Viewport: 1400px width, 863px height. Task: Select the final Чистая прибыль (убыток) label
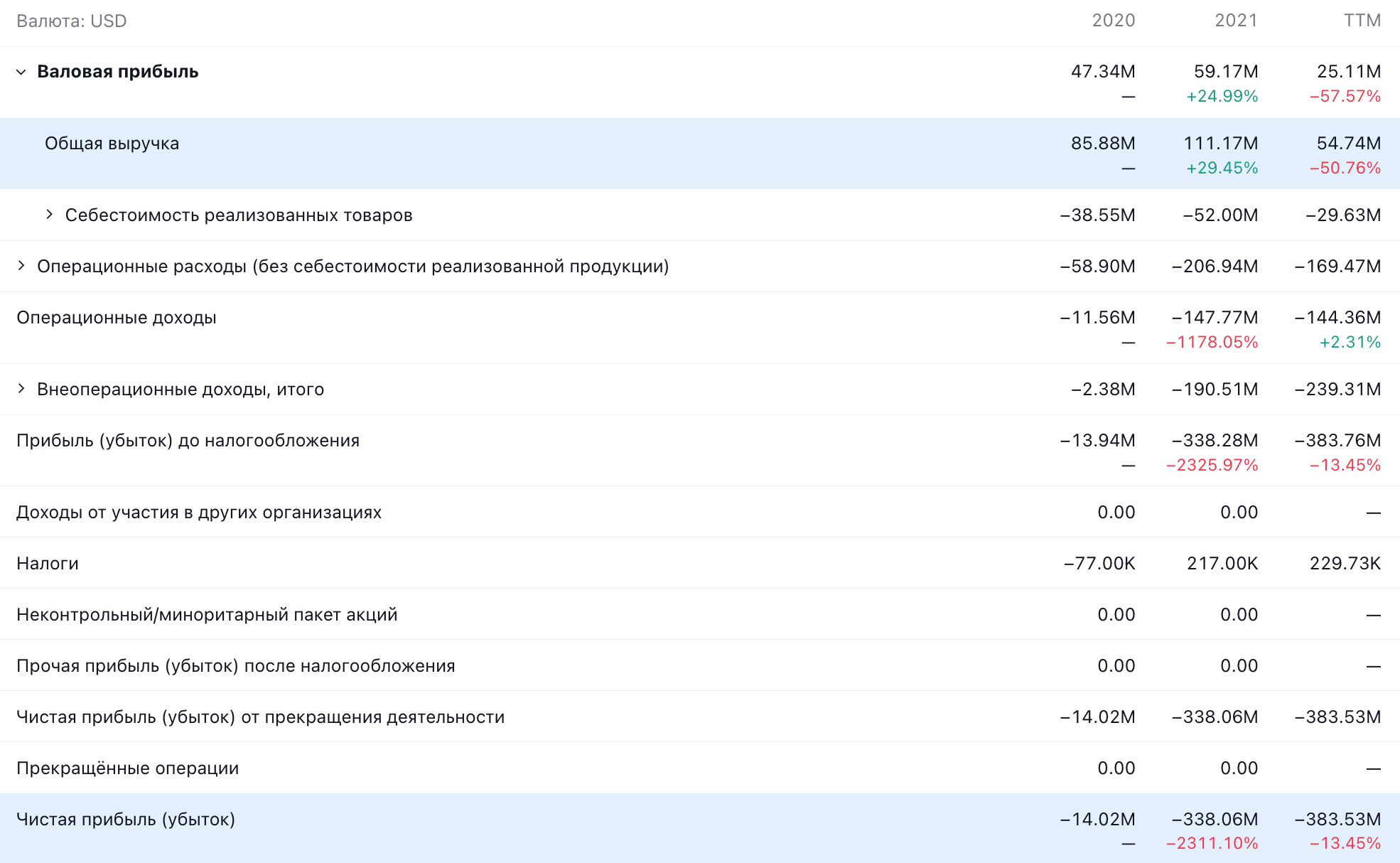tap(126, 820)
